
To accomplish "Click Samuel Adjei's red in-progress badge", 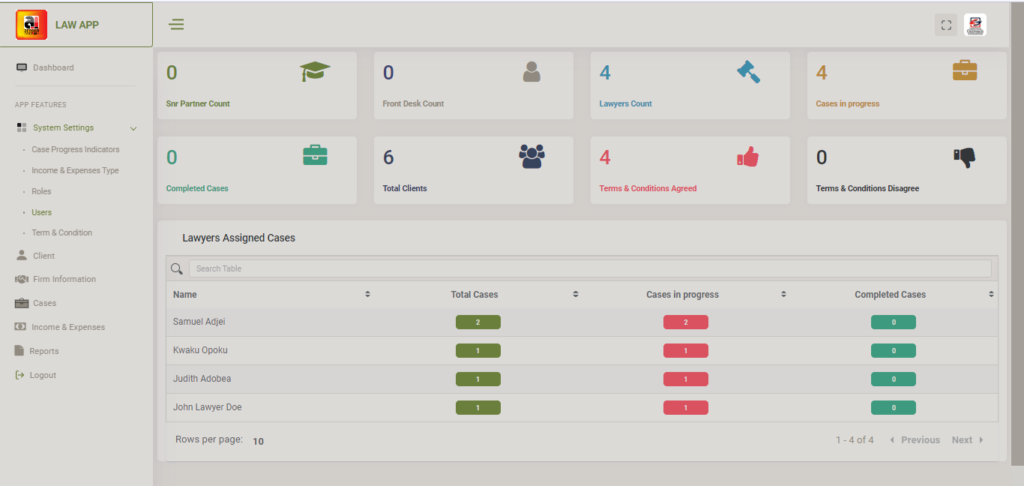I will 685,322.
